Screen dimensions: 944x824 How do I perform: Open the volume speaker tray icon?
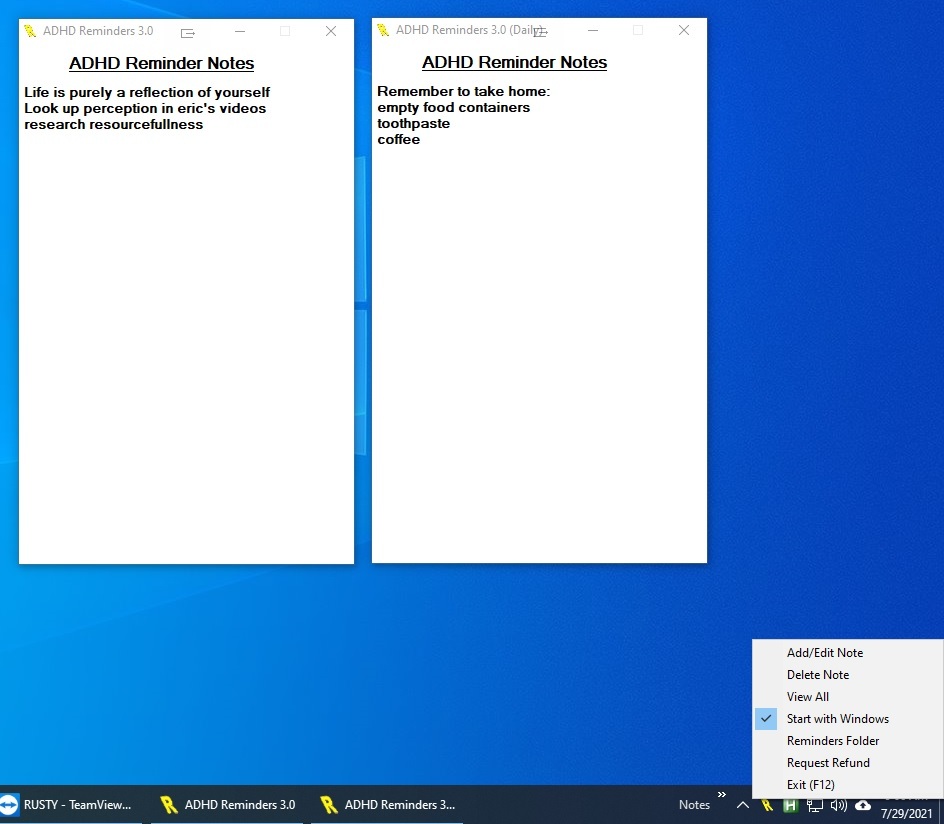pos(839,805)
